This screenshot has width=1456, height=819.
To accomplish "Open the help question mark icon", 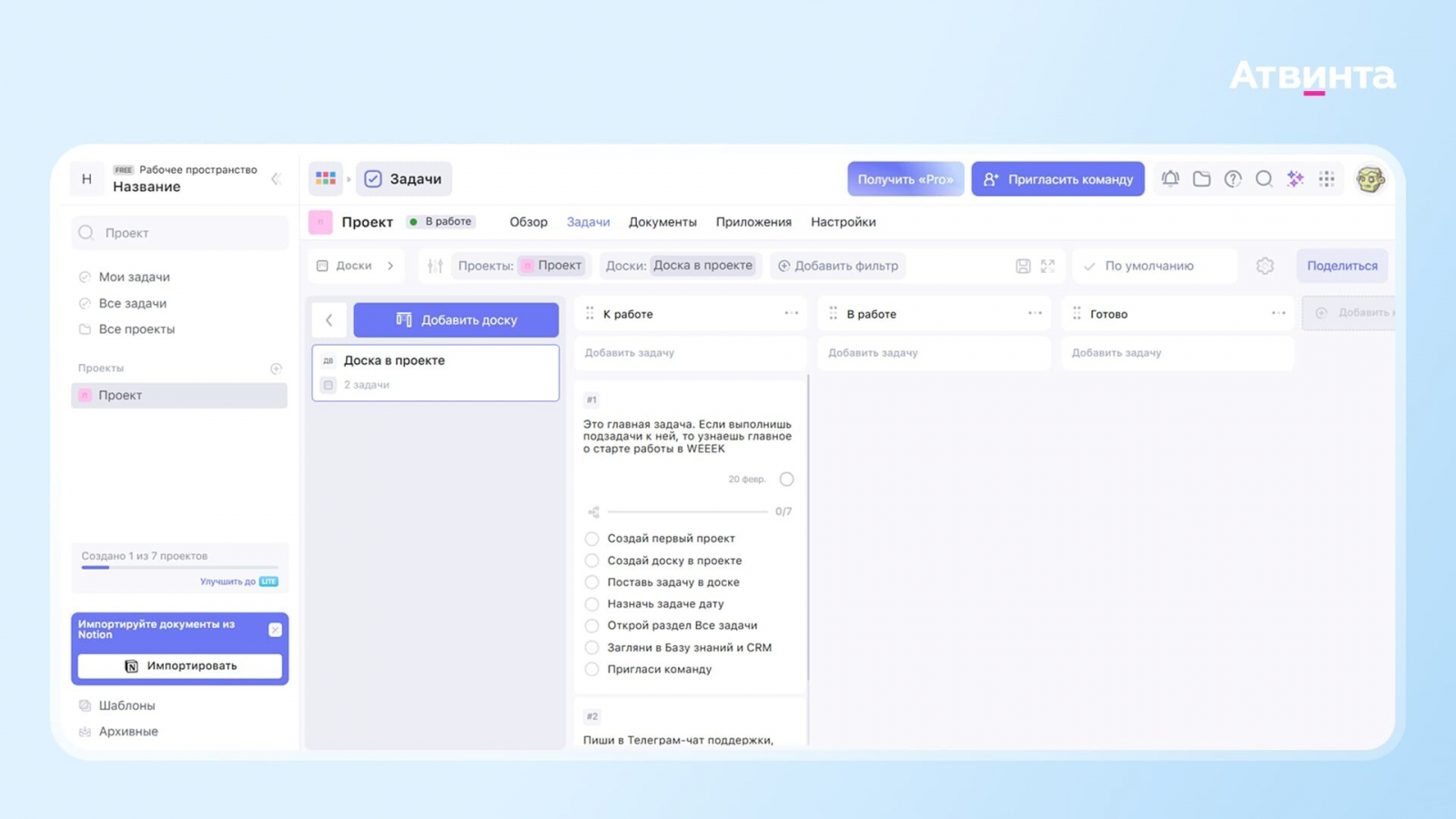I will pos(1233,178).
